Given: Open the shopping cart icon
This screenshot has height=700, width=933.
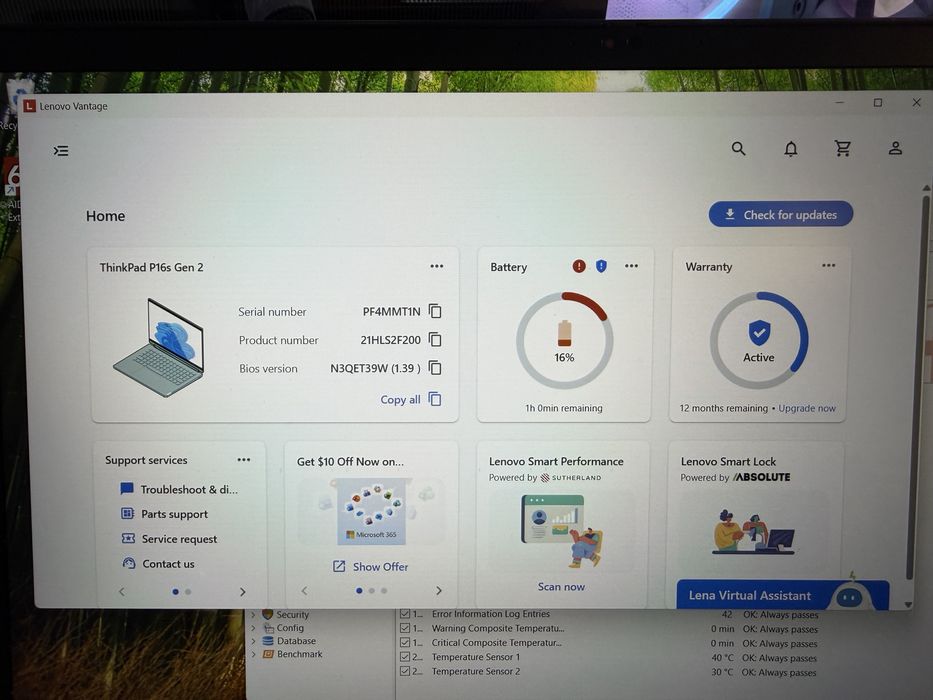Looking at the screenshot, I should pyautogui.click(x=843, y=148).
